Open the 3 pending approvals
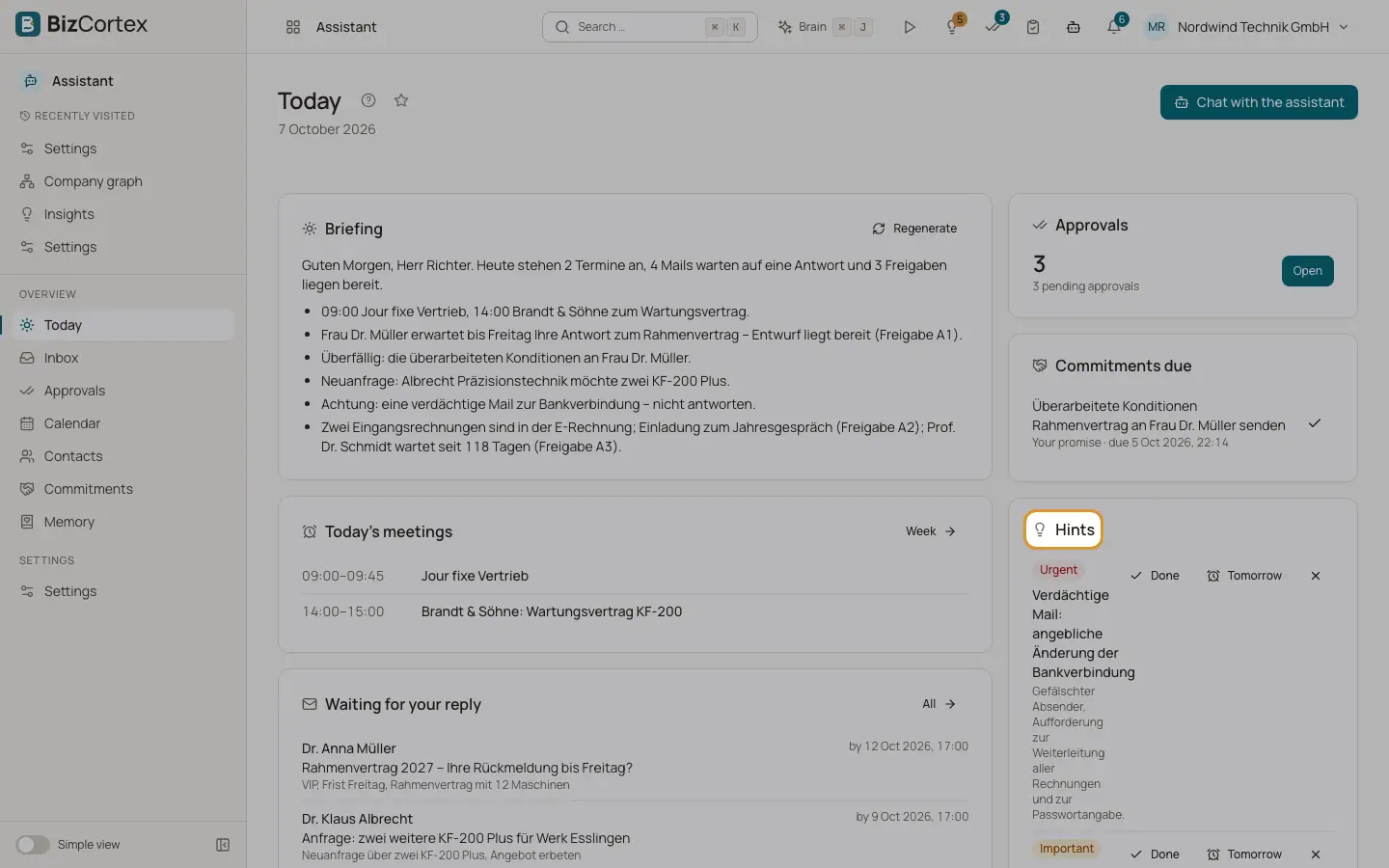1389x868 pixels. (1307, 271)
